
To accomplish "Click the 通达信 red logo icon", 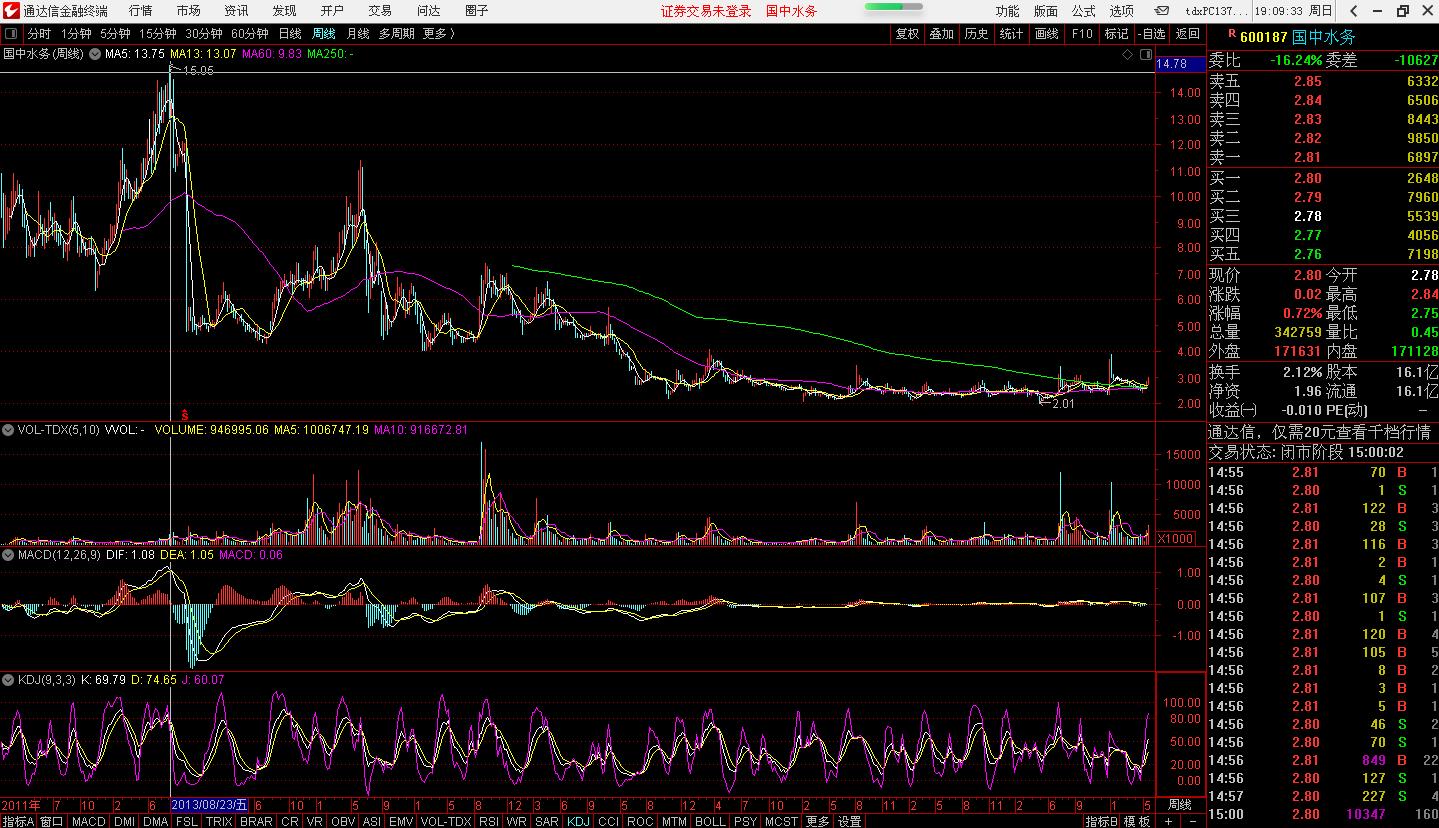I will pos(10,11).
